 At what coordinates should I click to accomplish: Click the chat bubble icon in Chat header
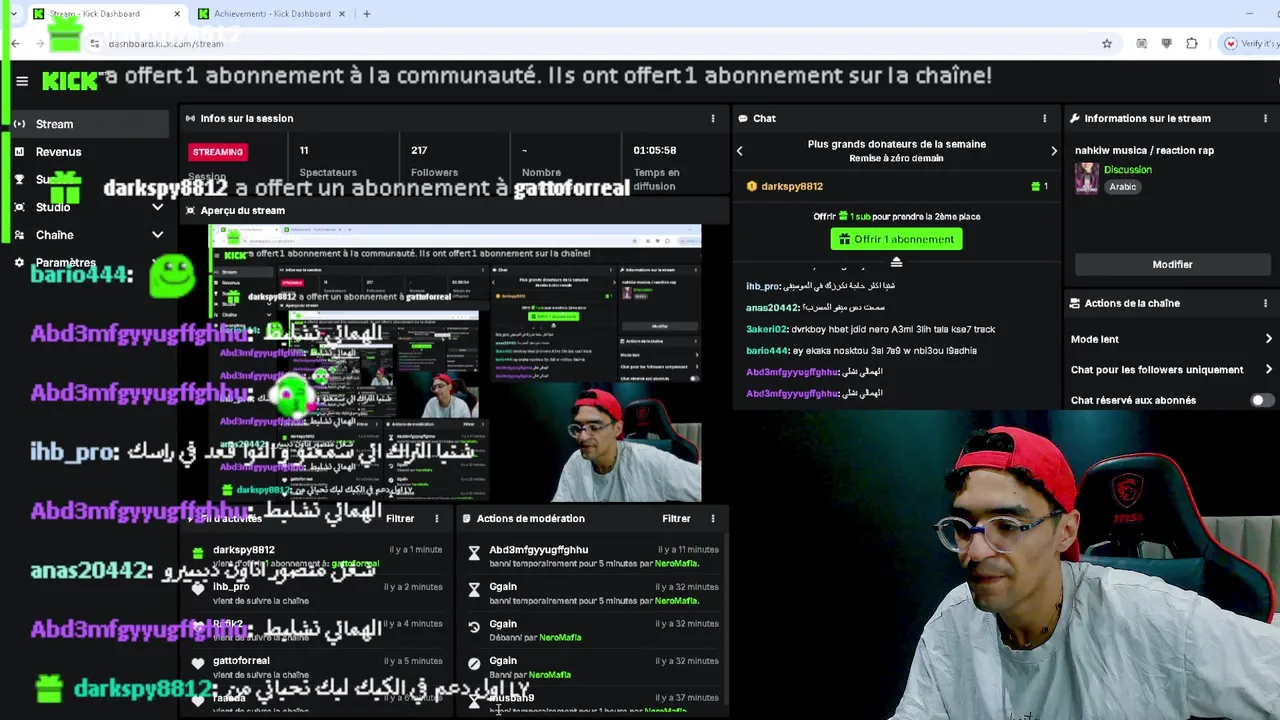(743, 118)
